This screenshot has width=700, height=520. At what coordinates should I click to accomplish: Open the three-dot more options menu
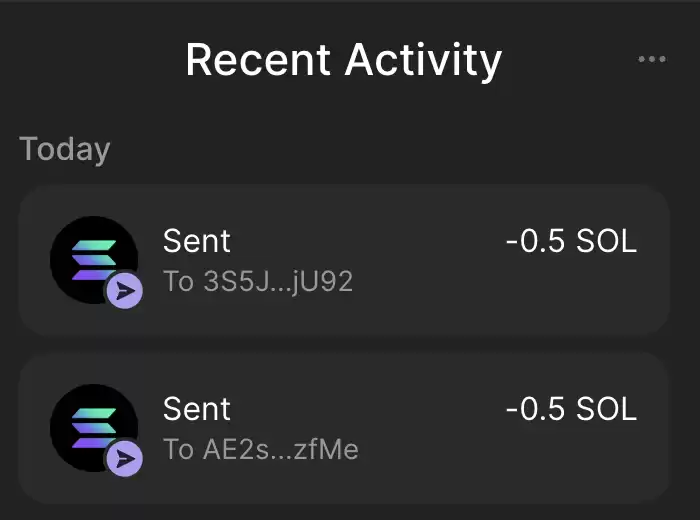(652, 59)
